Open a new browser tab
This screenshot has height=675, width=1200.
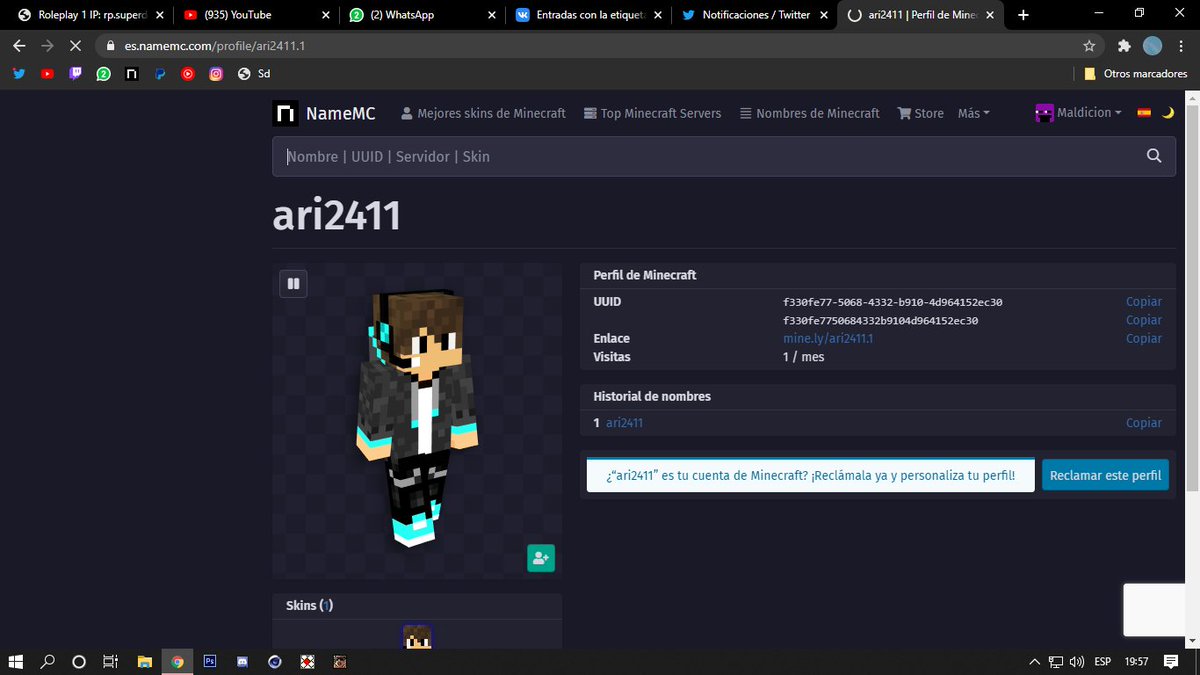pyautogui.click(x=1023, y=15)
